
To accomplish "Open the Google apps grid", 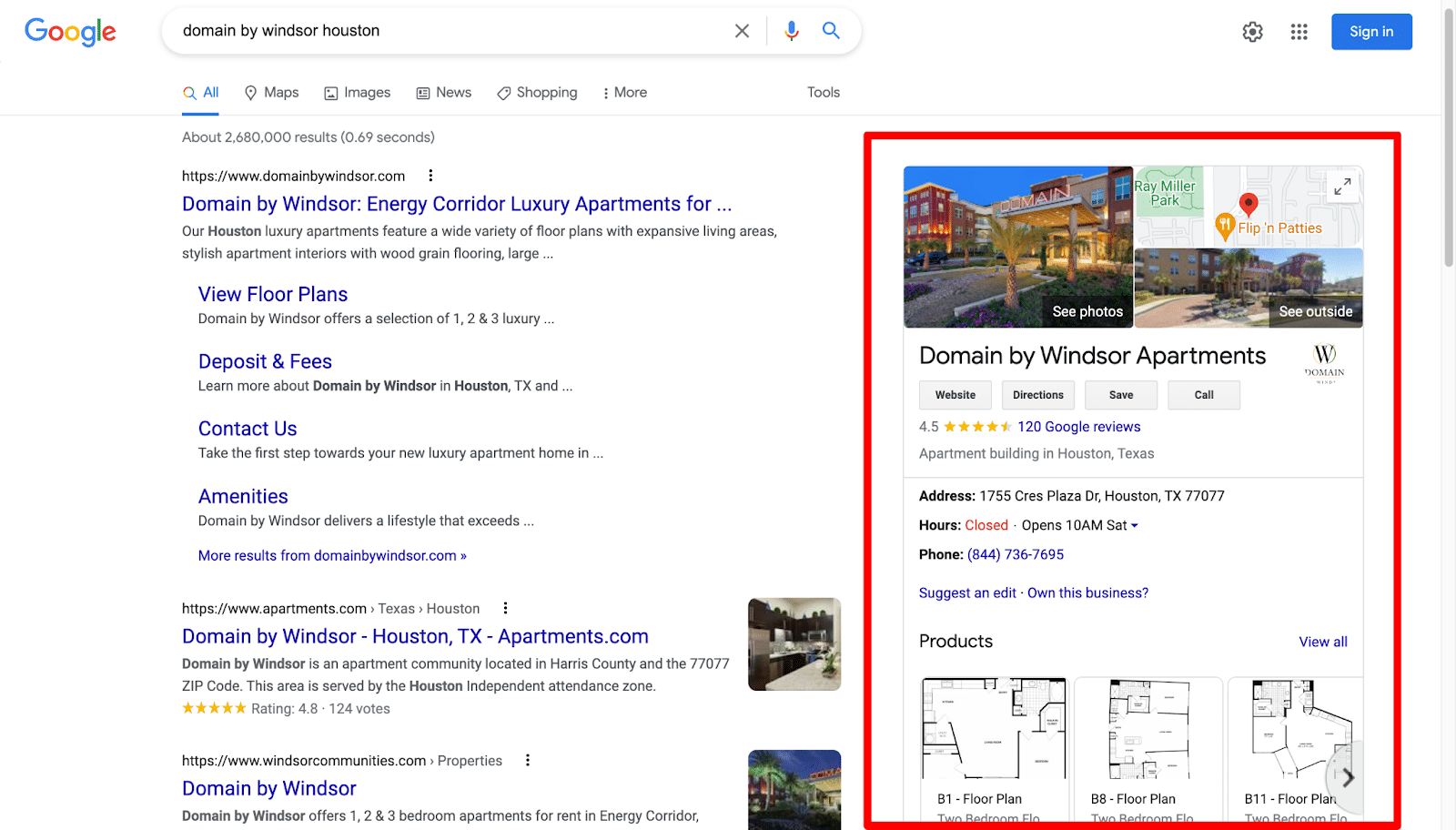I will point(1299,32).
